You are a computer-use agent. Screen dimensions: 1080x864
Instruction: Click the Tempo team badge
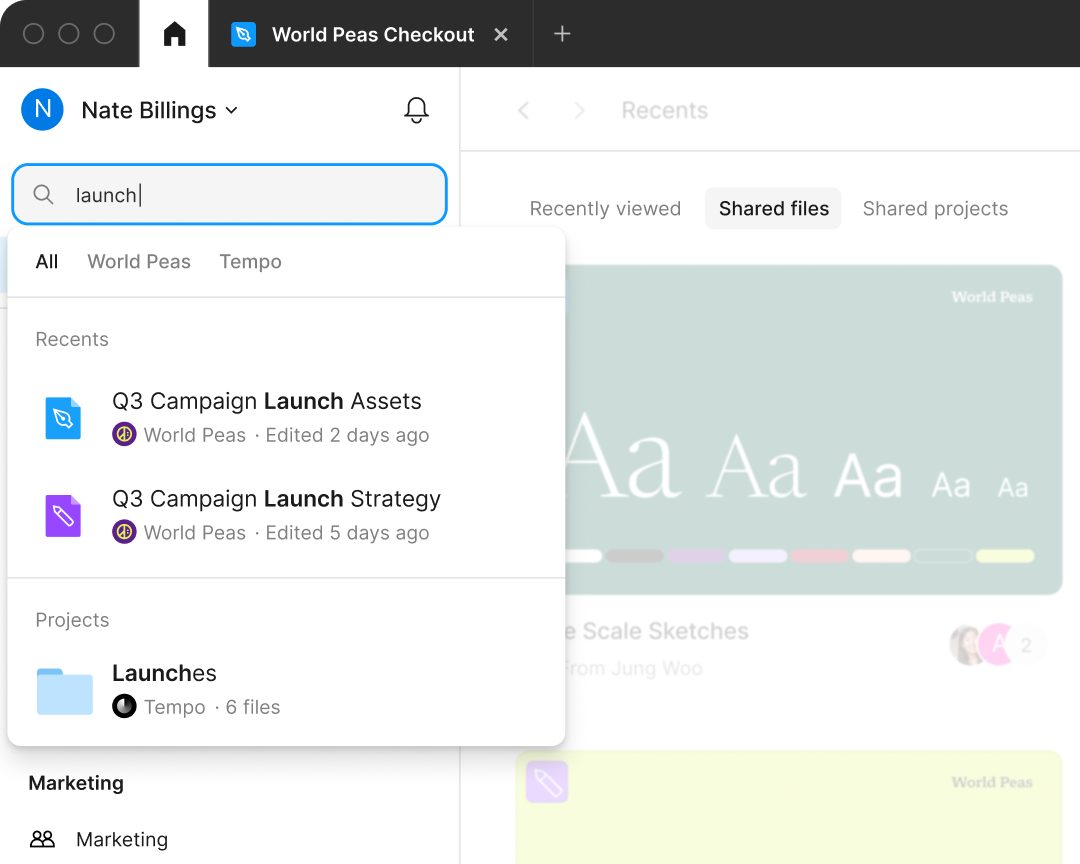point(124,707)
